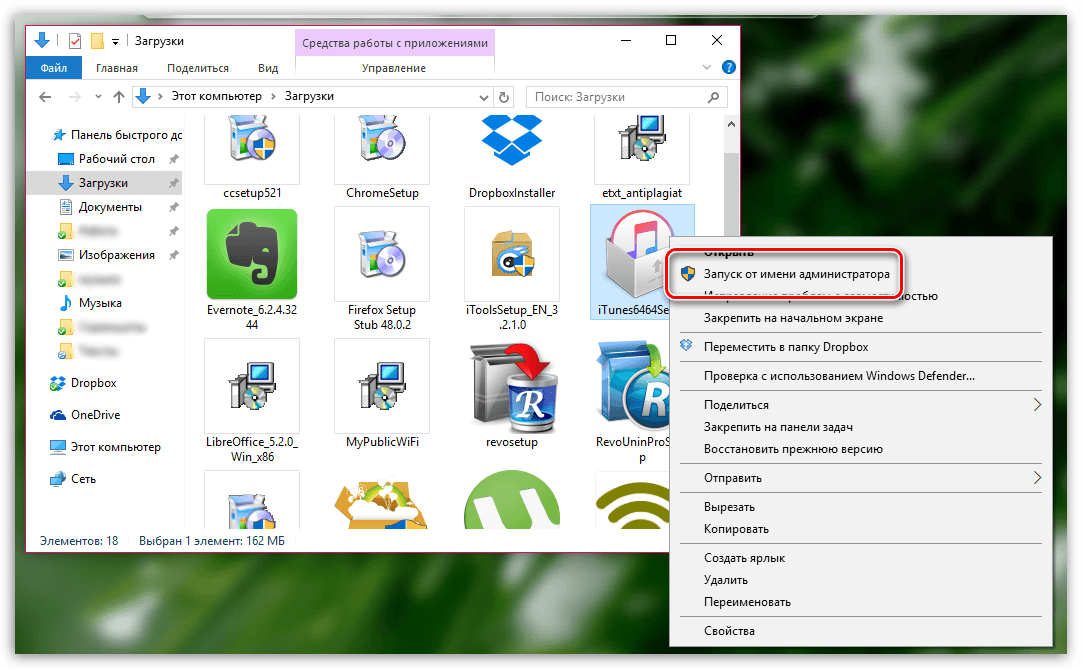Expand the Поделиться submenu arrow
The image size is (1082, 669).
point(1036,405)
